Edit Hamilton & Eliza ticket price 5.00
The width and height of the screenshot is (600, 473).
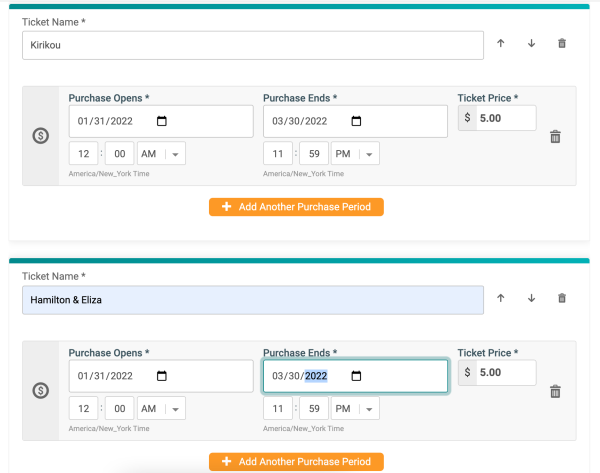click(506, 372)
